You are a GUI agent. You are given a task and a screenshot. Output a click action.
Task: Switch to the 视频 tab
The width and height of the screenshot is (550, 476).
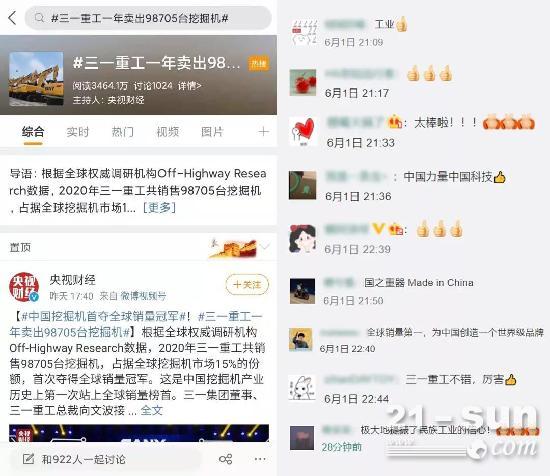click(167, 132)
